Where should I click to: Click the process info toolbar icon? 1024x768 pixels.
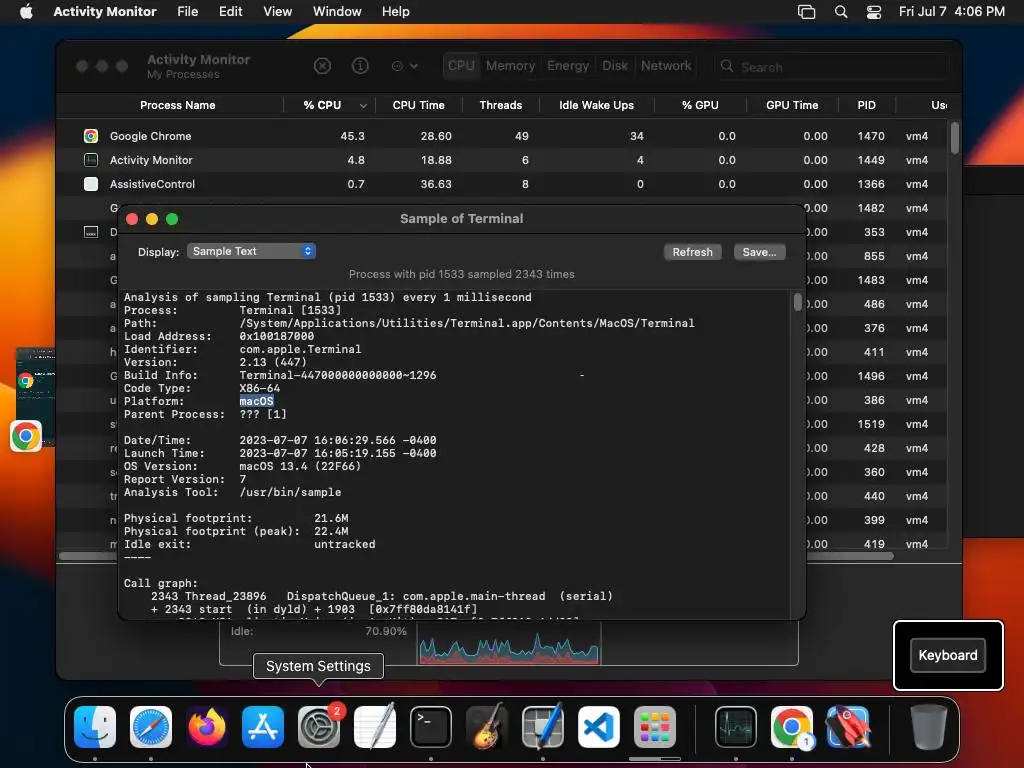click(360, 66)
